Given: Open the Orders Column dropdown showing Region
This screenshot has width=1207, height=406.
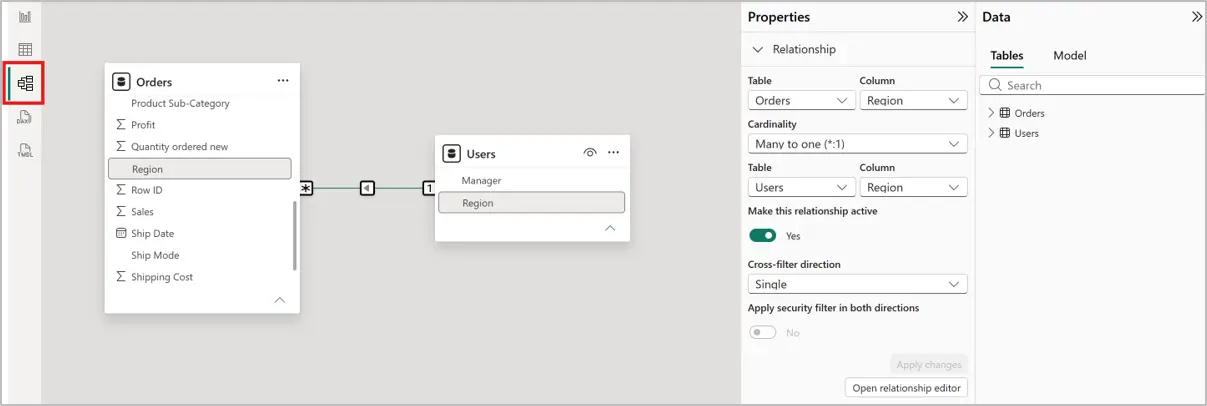Looking at the screenshot, I should tap(913, 100).
